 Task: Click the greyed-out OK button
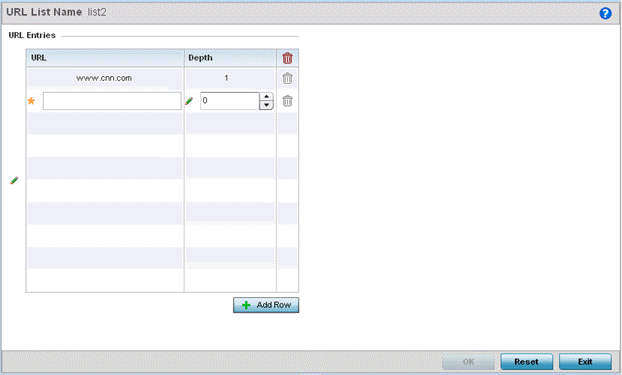click(x=468, y=362)
